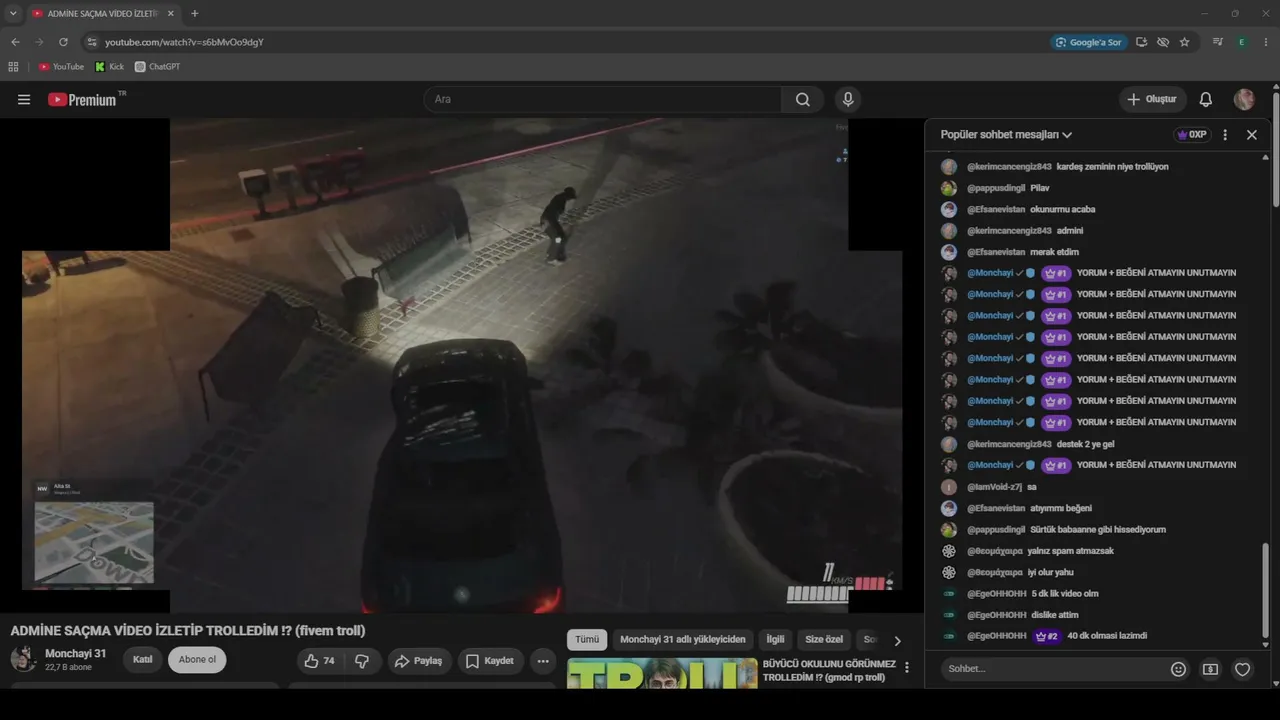Viewport: 1280px width, 720px height.
Task: Click the crossed-eye icon in address bar
Action: coord(1163,42)
